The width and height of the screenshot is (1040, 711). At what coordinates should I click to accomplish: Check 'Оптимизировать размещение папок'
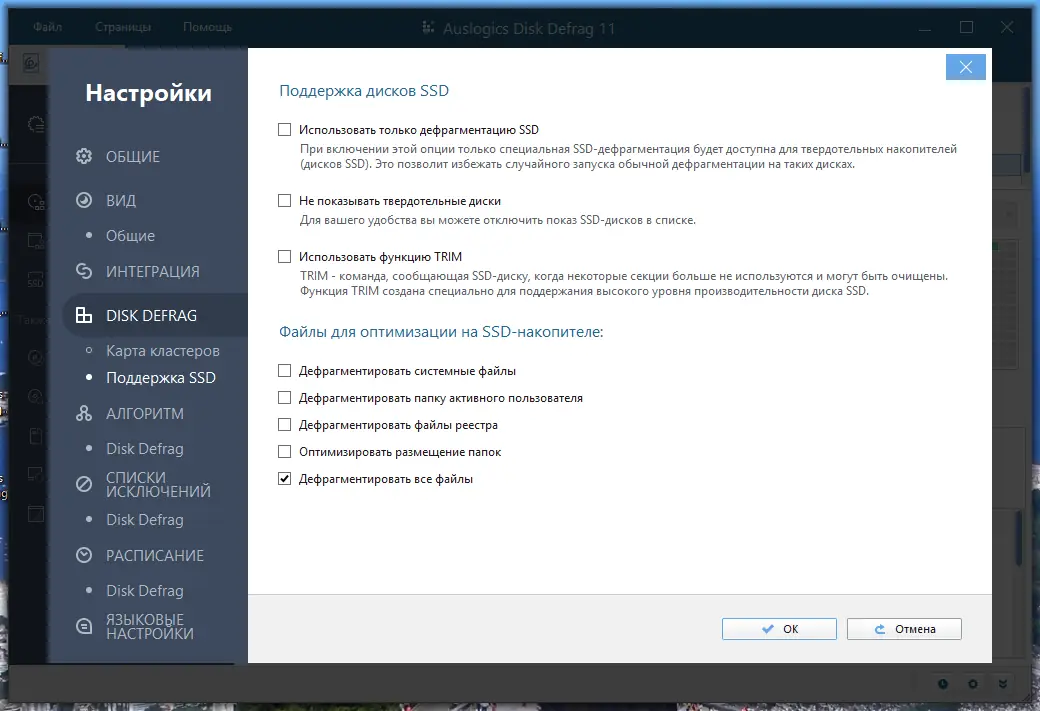point(285,452)
